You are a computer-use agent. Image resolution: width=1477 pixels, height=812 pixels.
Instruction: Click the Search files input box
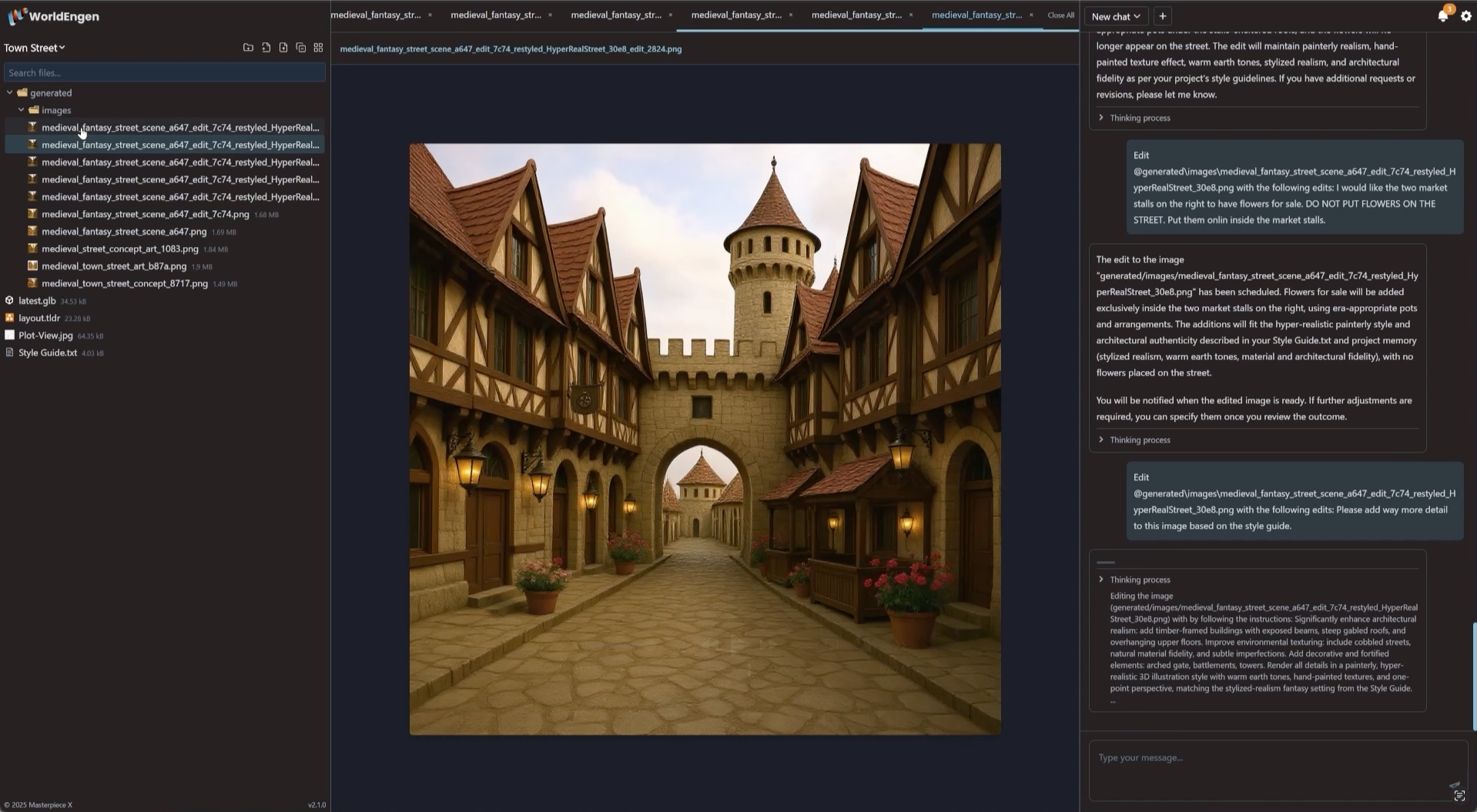pyautogui.click(x=164, y=73)
